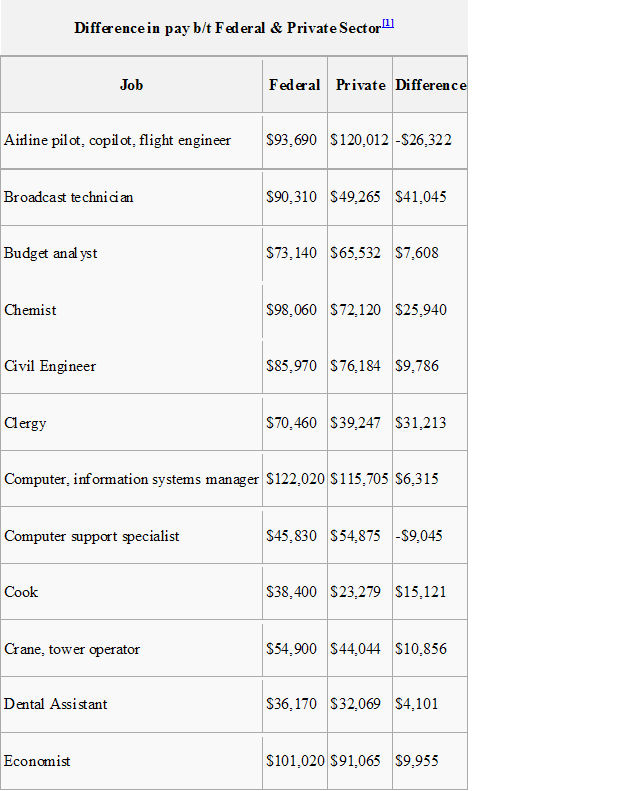Click the Private column header
The height and width of the screenshot is (791, 618).
tap(360, 85)
